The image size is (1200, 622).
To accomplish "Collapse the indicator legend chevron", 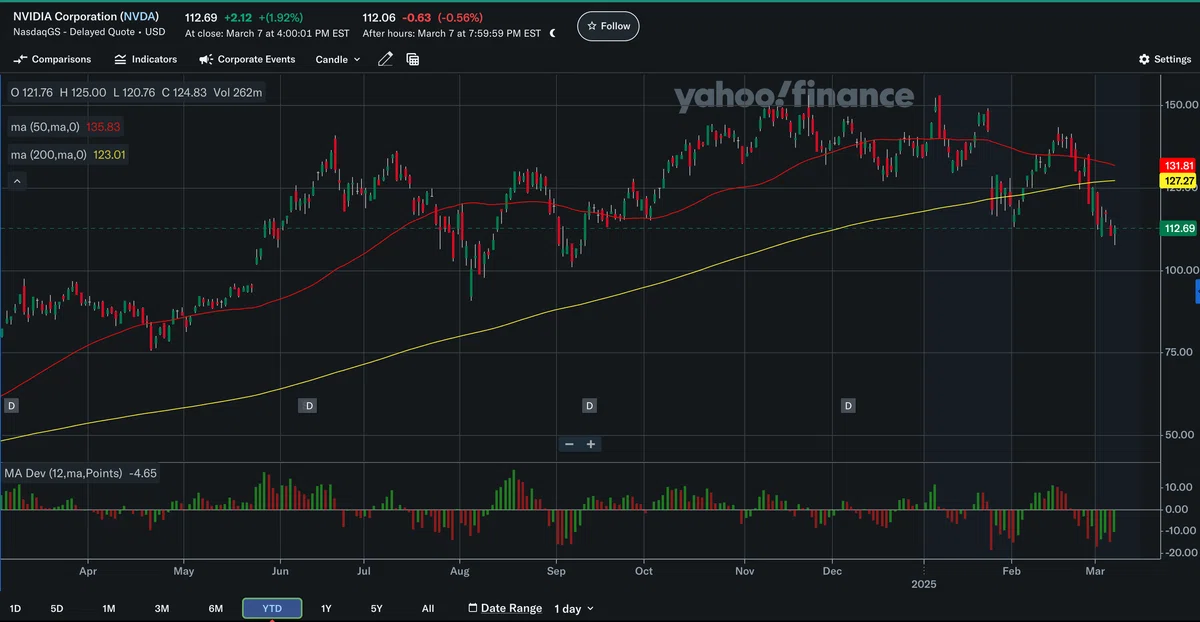I will [16, 181].
